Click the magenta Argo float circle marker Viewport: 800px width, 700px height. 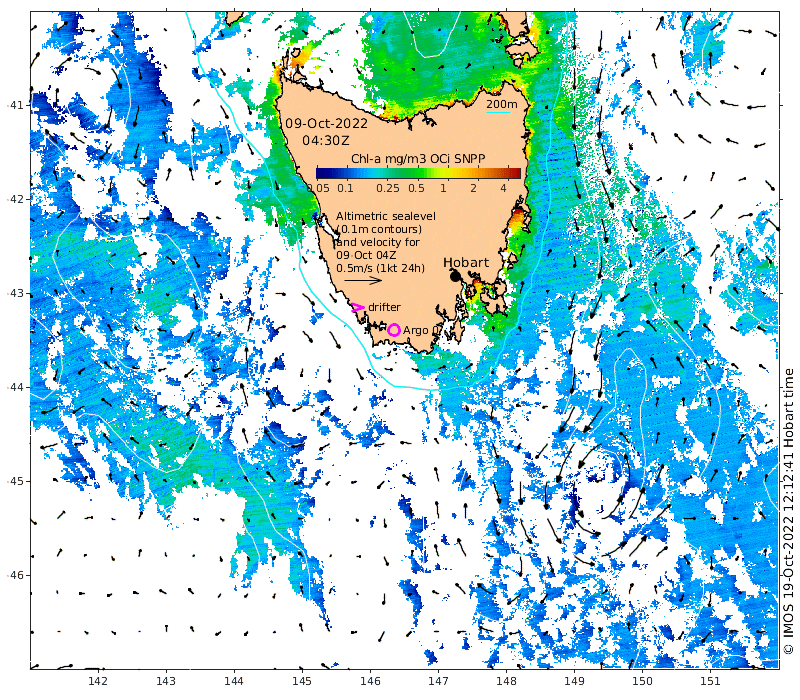click(x=393, y=330)
